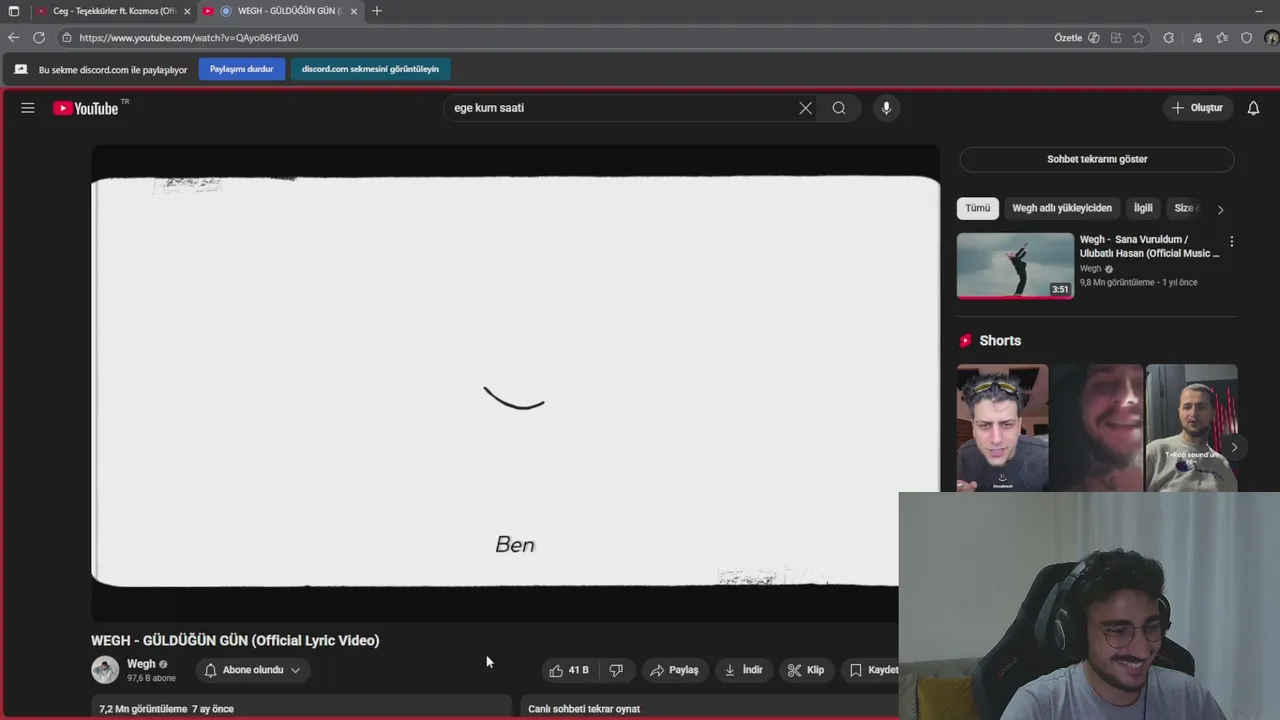This screenshot has height=720, width=1280.
Task: Expand the Abone olundu subscription dropdown
Action: tap(253, 670)
